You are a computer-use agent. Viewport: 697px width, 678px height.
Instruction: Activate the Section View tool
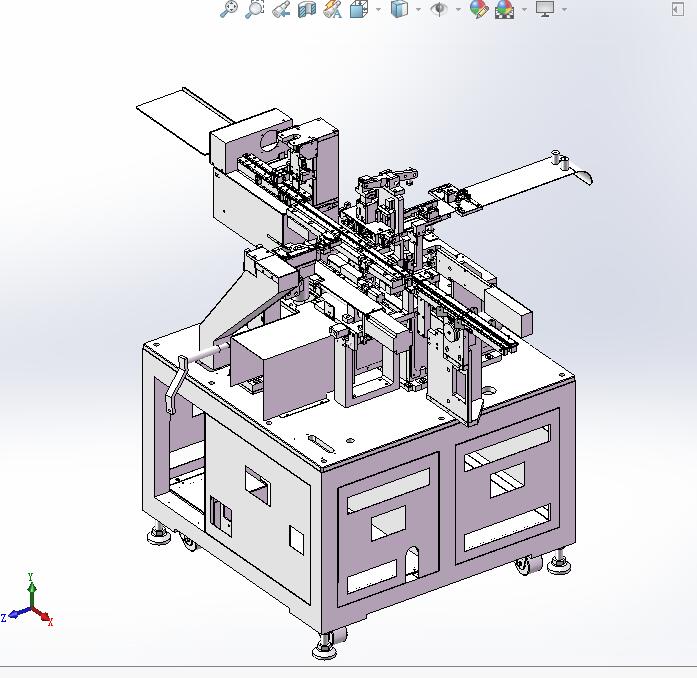307,9
